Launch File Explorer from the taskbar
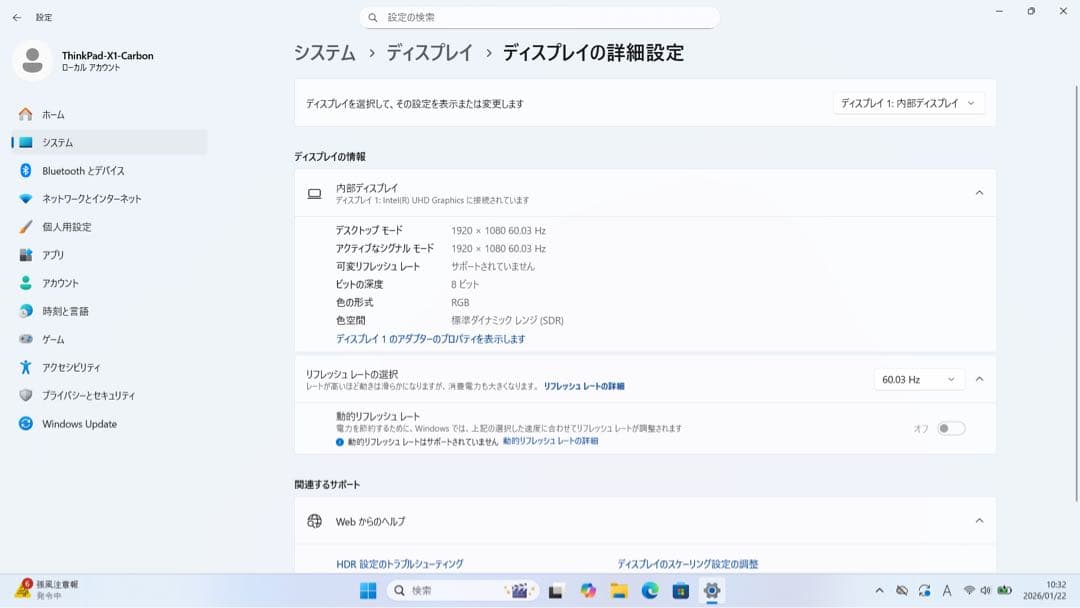Image resolution: width=1080 pixels, height=608 pixels. tap(617, 590)
